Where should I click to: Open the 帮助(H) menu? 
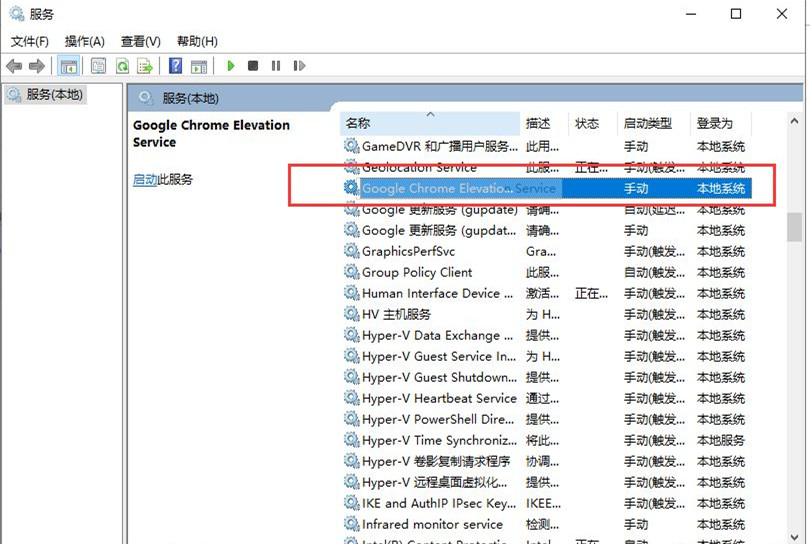pyautogui.click(x=196, y=41)
